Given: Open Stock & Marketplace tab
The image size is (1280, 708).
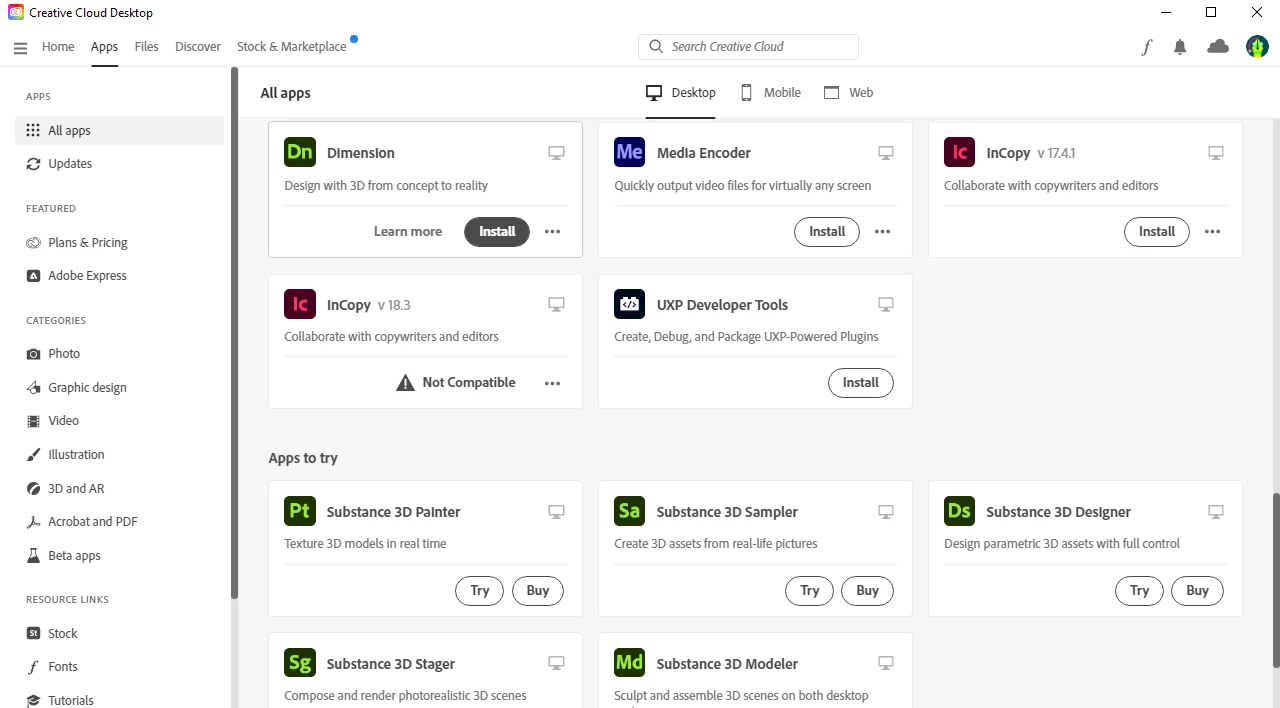Looking at the screenshot, I should click(292, 47).
